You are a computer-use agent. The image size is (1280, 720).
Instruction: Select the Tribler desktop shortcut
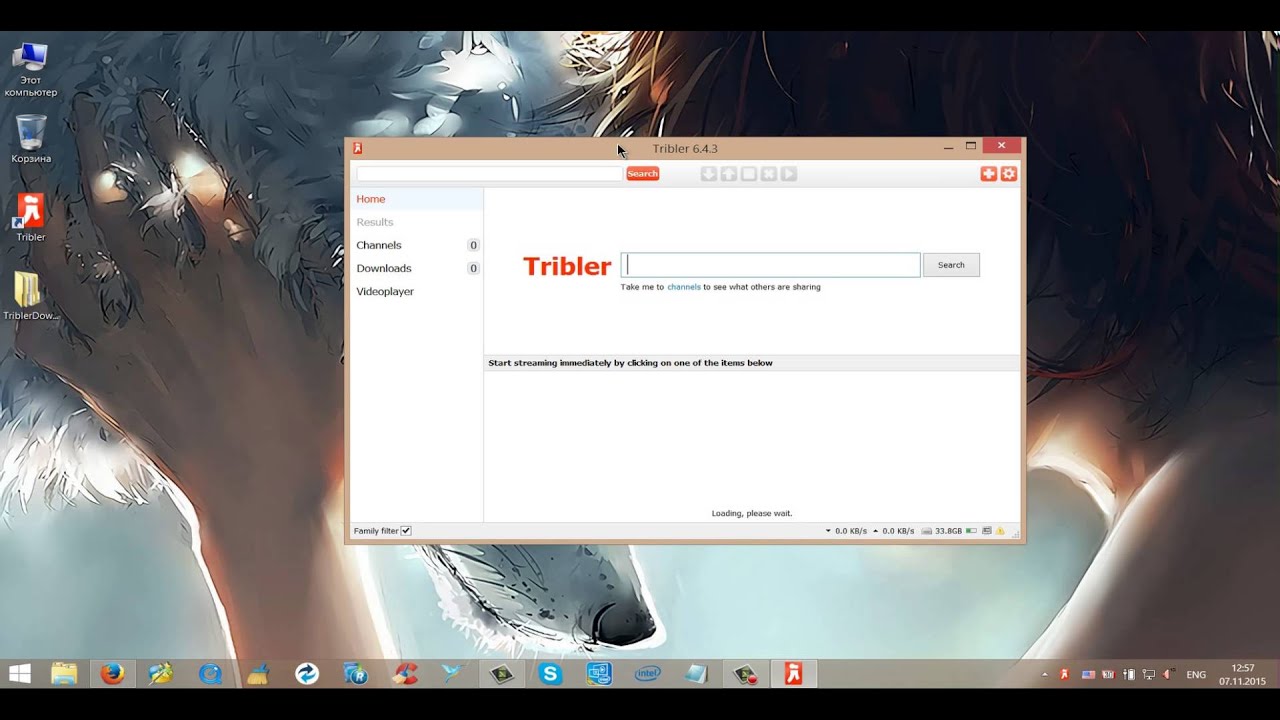[x=31, y=217]
